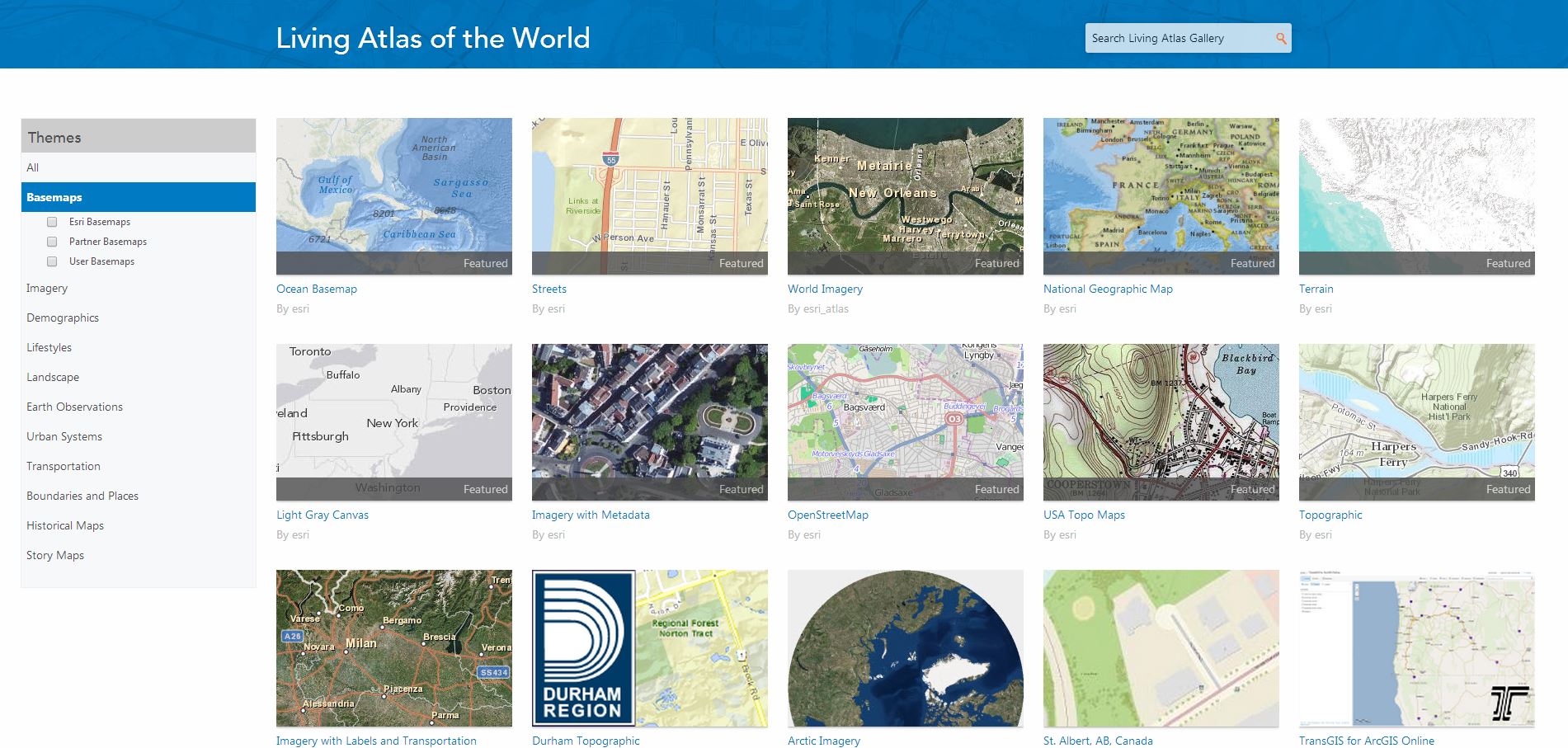The height and width of the screenshot is (748, 1568).
Task: Open the St. Albert map thumbnail
Action: tap(1161, 648)
